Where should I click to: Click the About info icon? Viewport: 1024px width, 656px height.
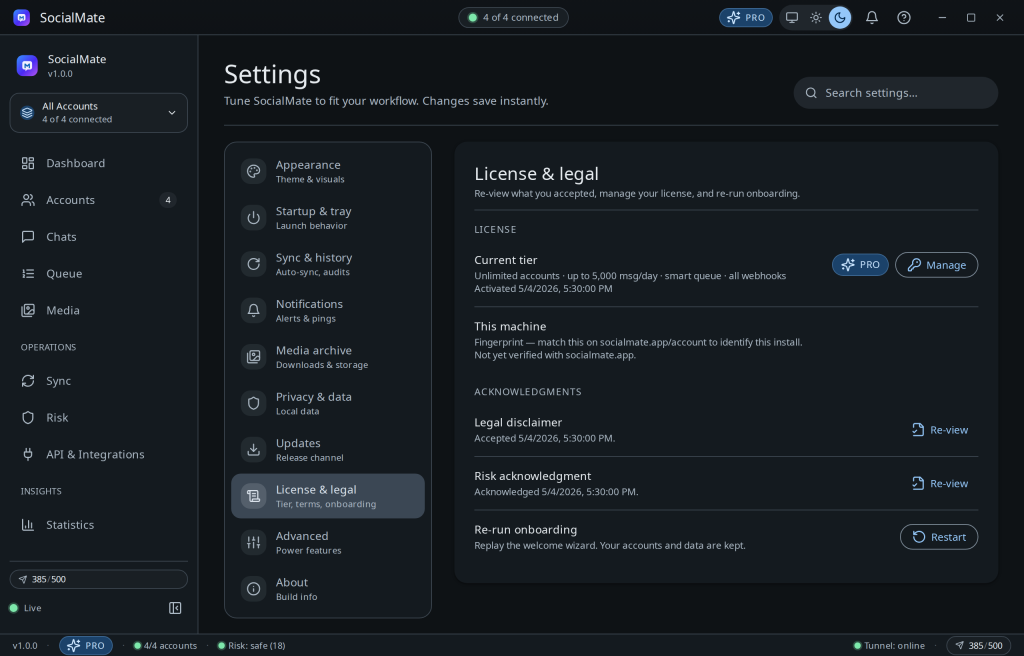[253, 589]
